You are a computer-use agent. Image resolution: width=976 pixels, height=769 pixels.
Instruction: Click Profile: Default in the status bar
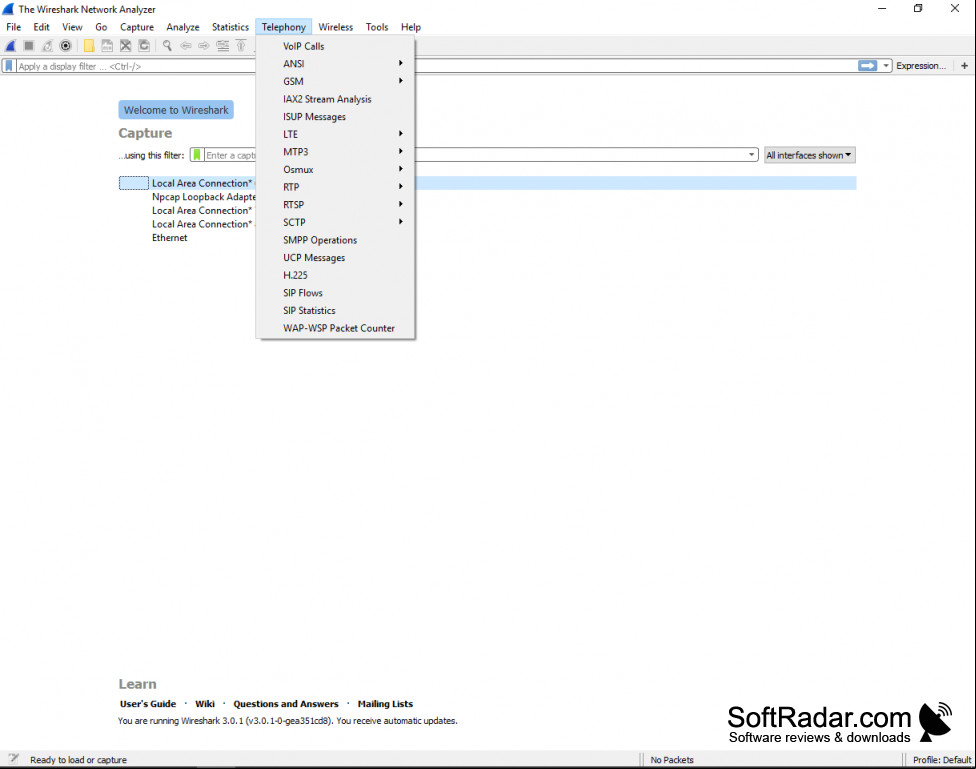[942, 760]
